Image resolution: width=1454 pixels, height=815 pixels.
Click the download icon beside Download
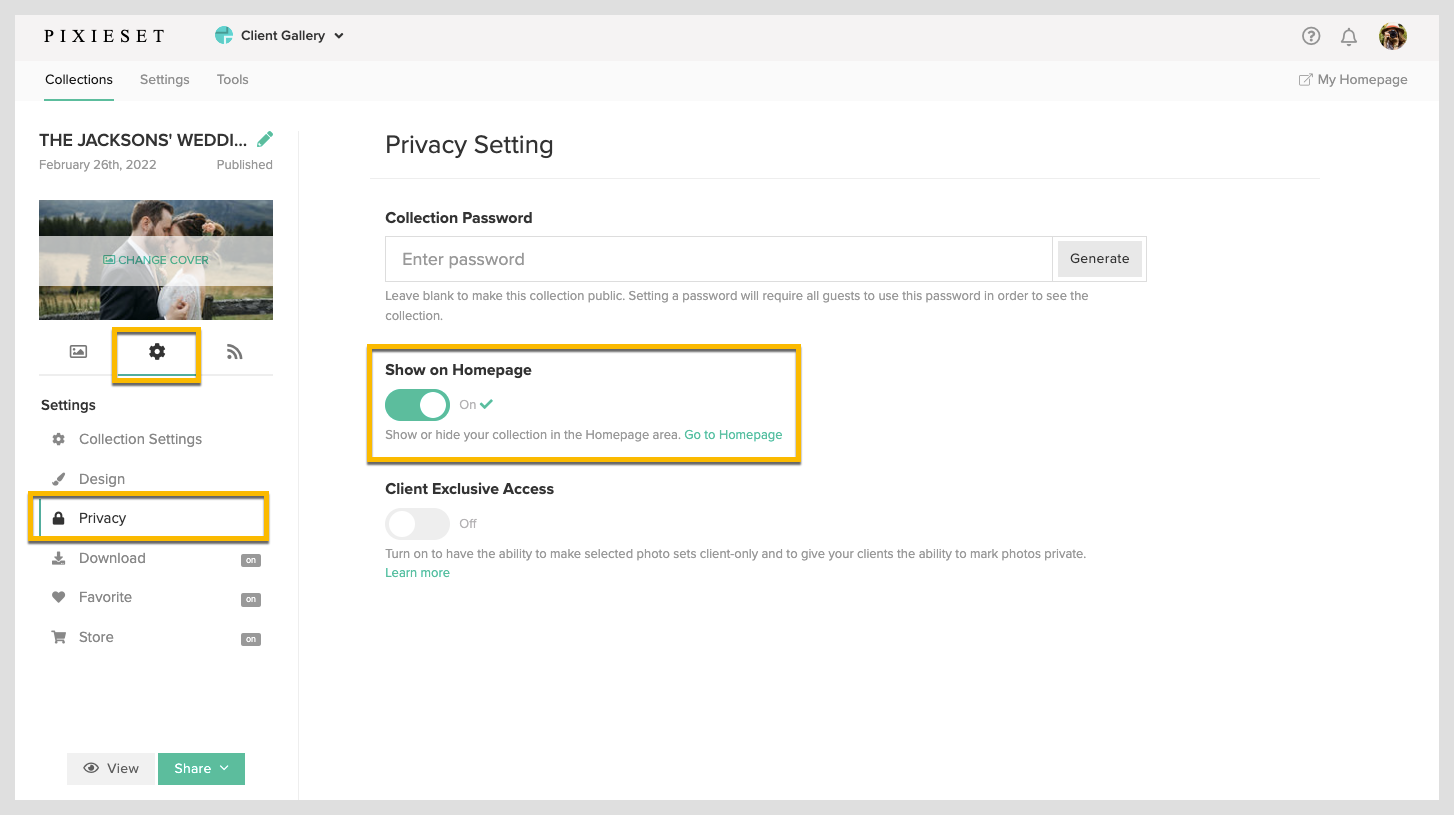(x=58, y=558)
